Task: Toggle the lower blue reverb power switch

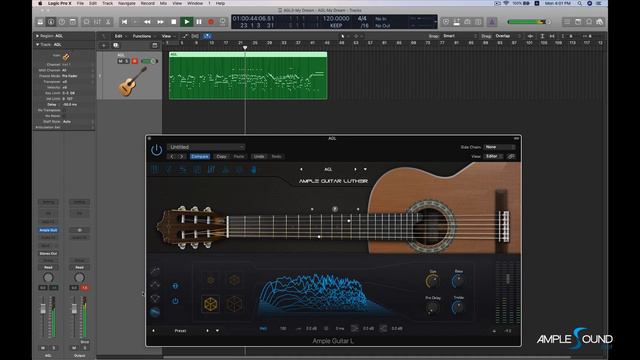Action: tap(175, 301)
